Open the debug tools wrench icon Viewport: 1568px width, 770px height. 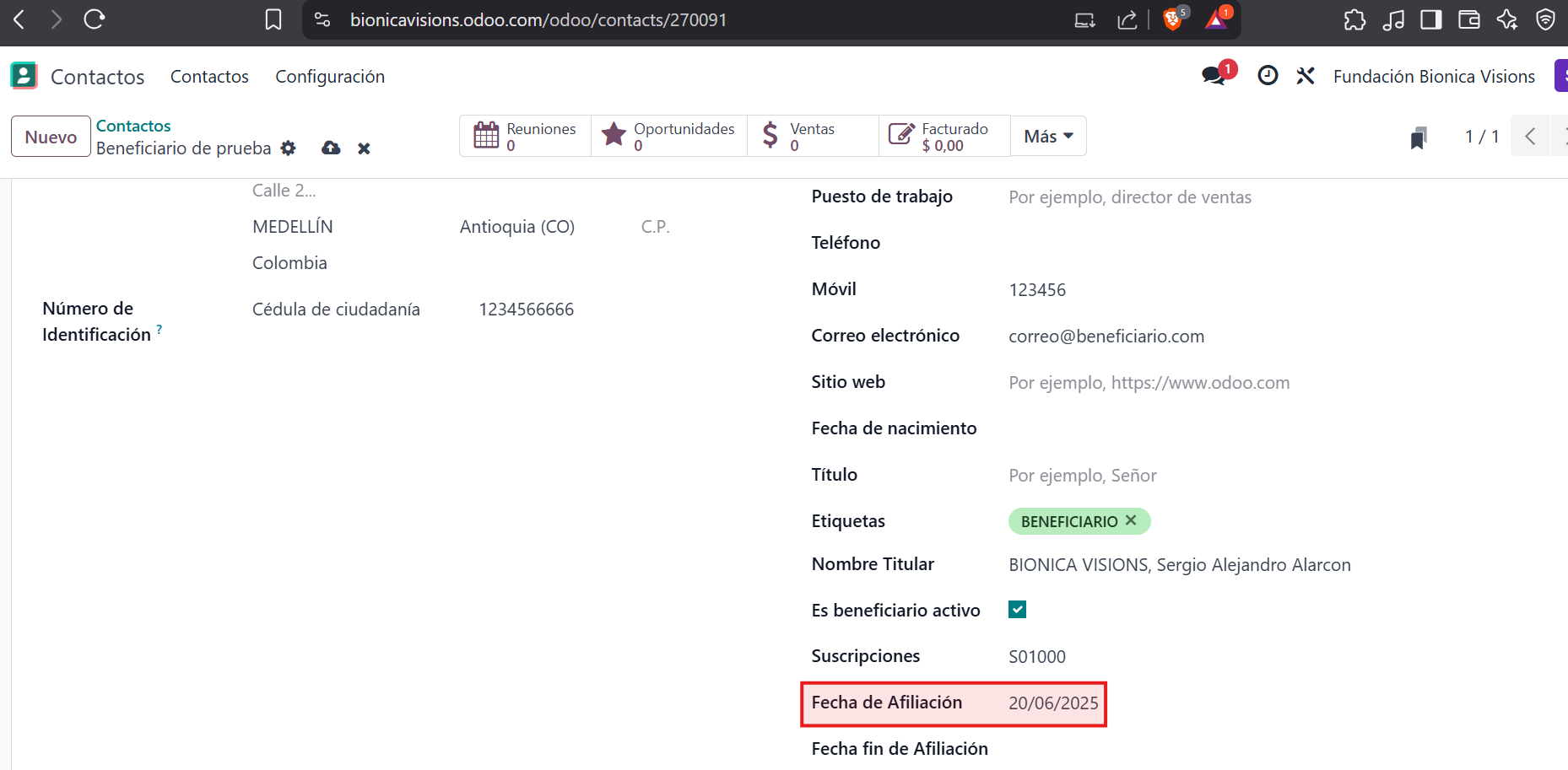click(1306, 76)
